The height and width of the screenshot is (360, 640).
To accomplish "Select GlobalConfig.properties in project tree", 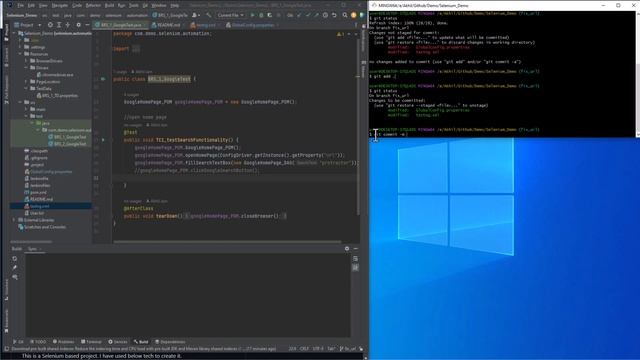I will 48,171.
